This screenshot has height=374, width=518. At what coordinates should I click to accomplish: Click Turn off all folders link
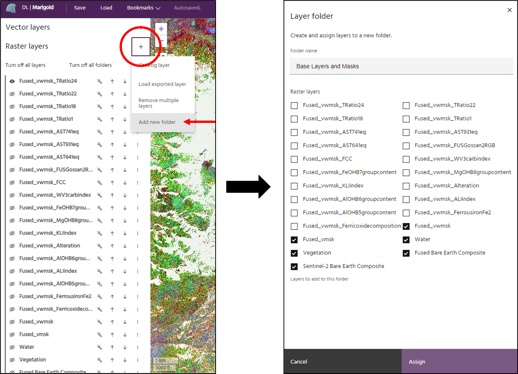(x=90, y=65)
